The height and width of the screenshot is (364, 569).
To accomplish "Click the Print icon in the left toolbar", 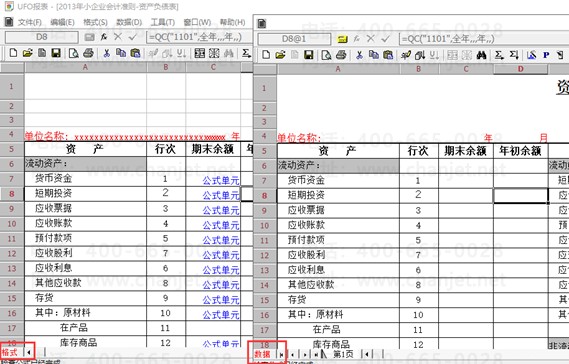I will click(x=88, y=53).
